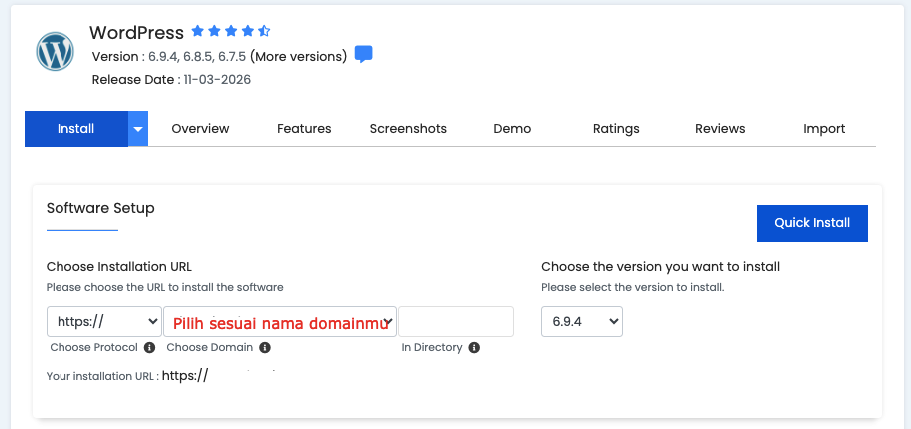Viewport: 911px width, 429px height.
Task: Click the Quick Install button
Action: (x=812, y=223)
